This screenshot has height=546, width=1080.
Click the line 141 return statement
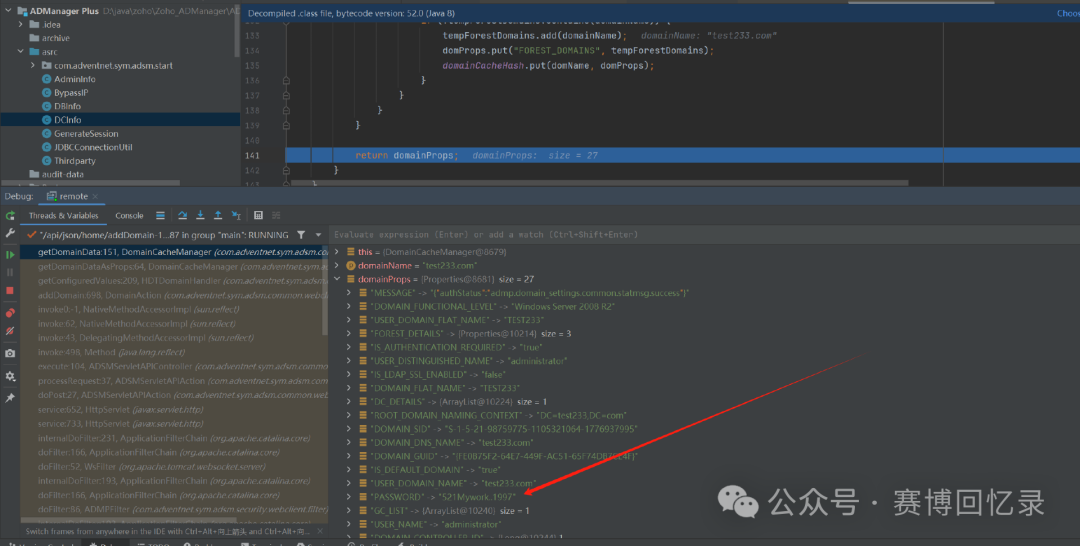(406, 156)
